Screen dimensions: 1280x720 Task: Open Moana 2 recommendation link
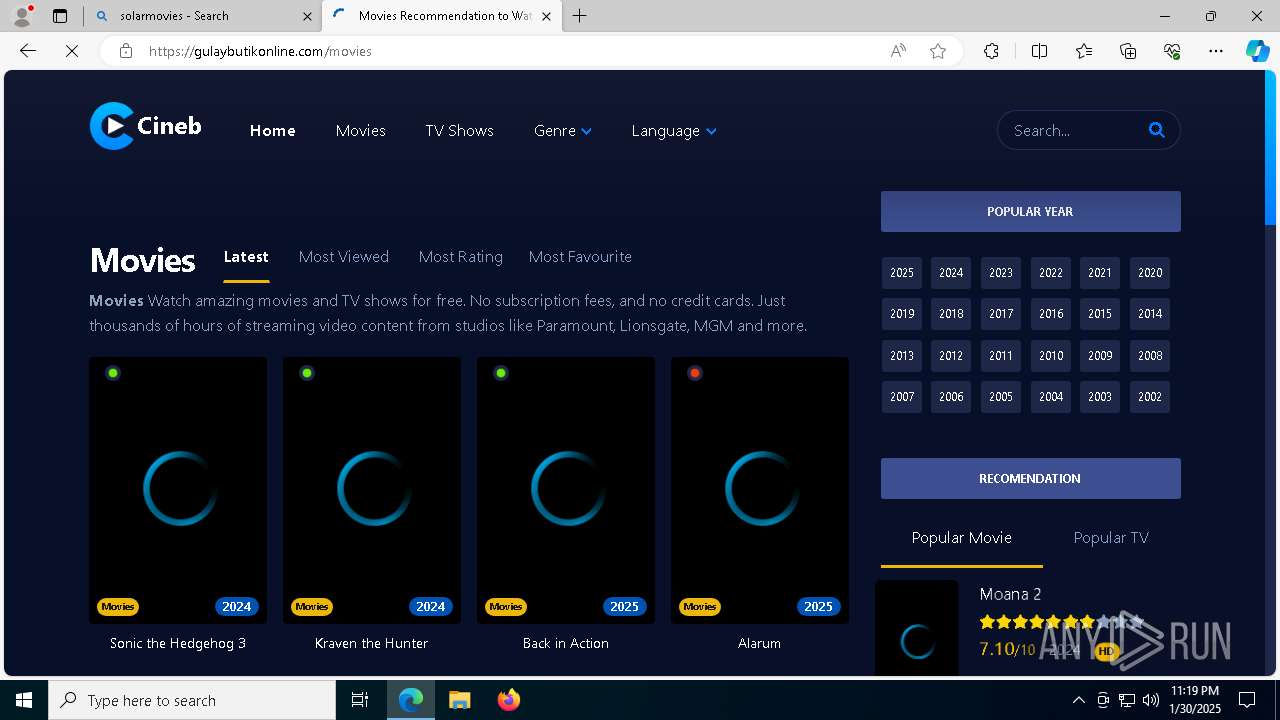[1010, 594]
